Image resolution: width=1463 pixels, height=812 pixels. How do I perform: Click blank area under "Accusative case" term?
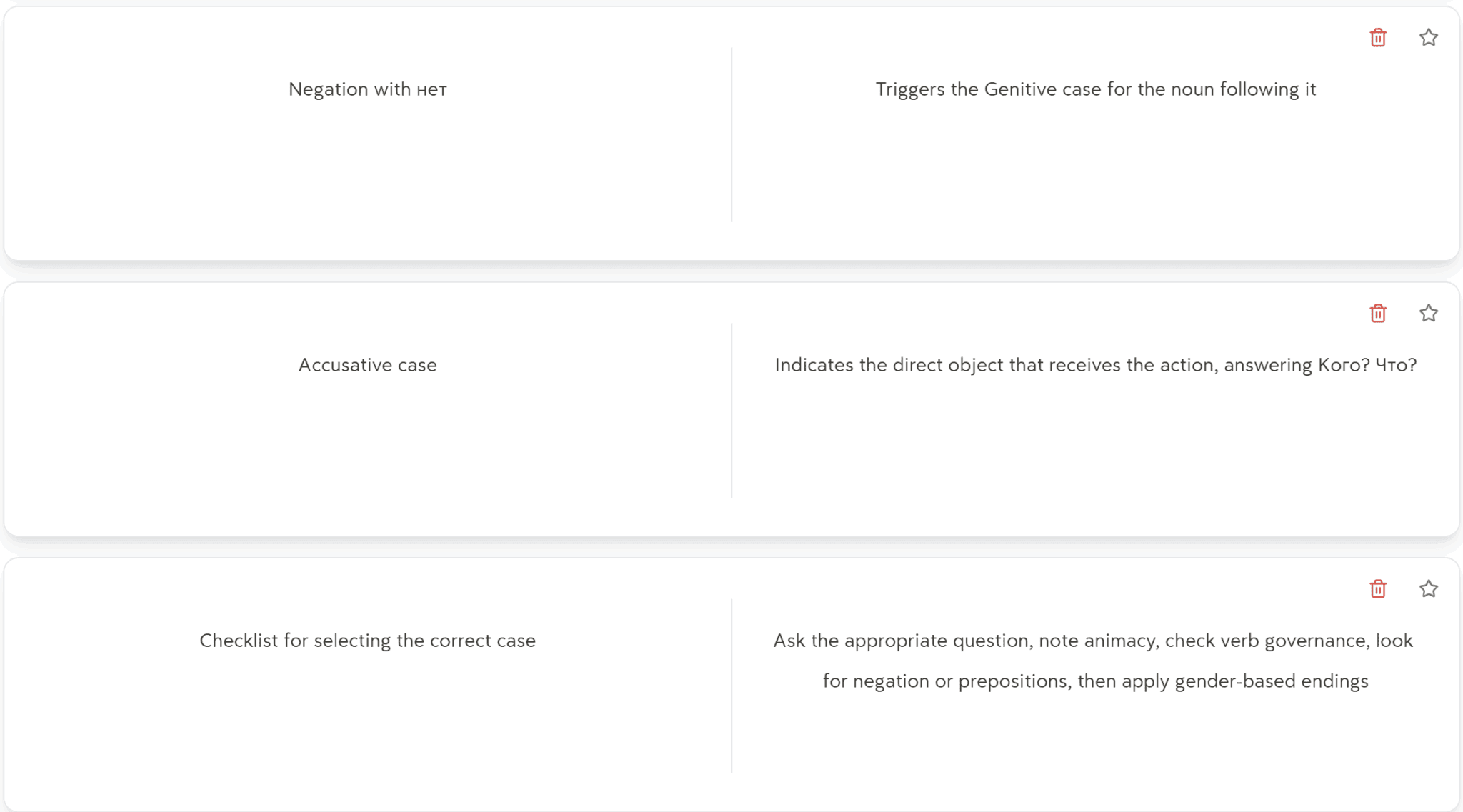(x=367, y=447)
